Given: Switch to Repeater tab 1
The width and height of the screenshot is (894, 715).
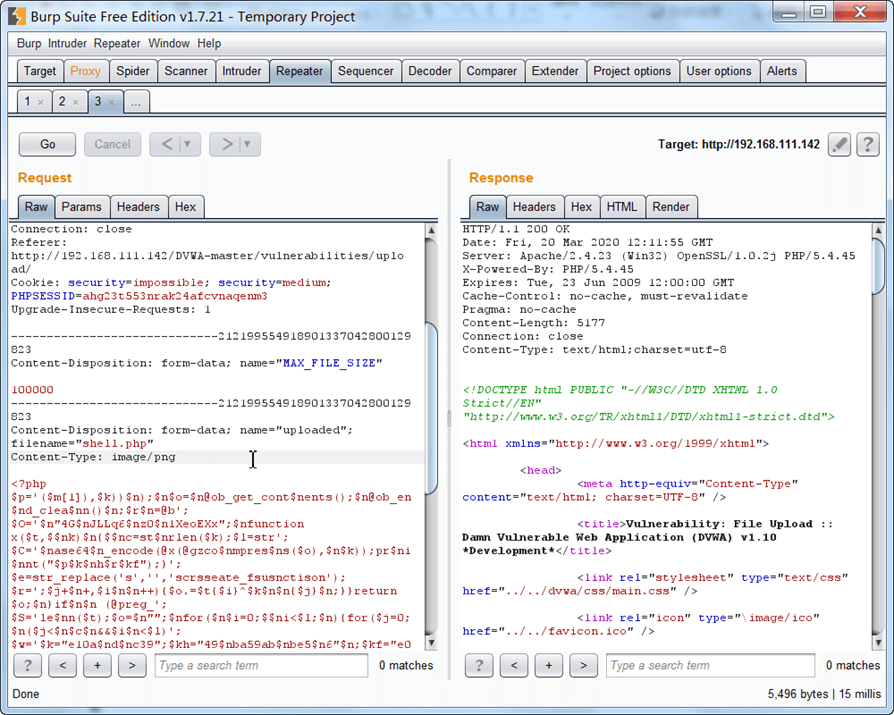Looking at the screenshot, I should pyautogui.click(x=27, y=102).
